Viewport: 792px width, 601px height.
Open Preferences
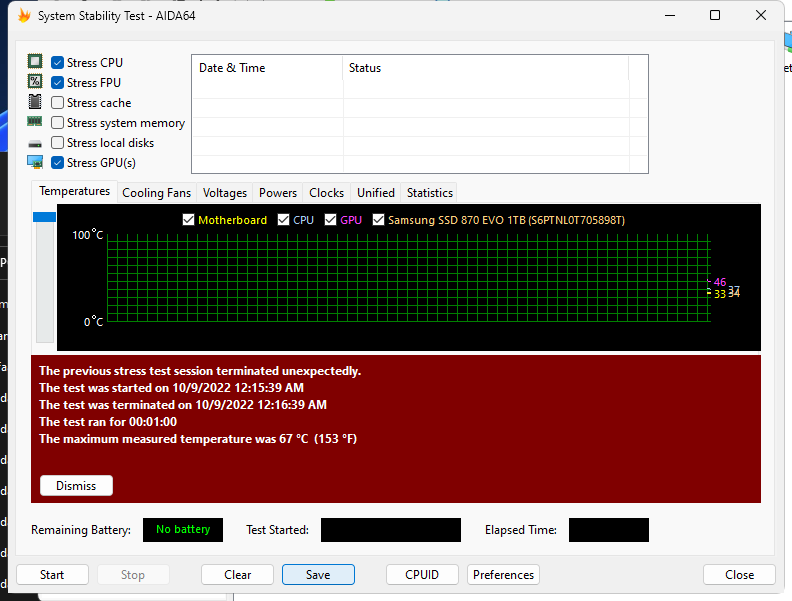[504, 575]
